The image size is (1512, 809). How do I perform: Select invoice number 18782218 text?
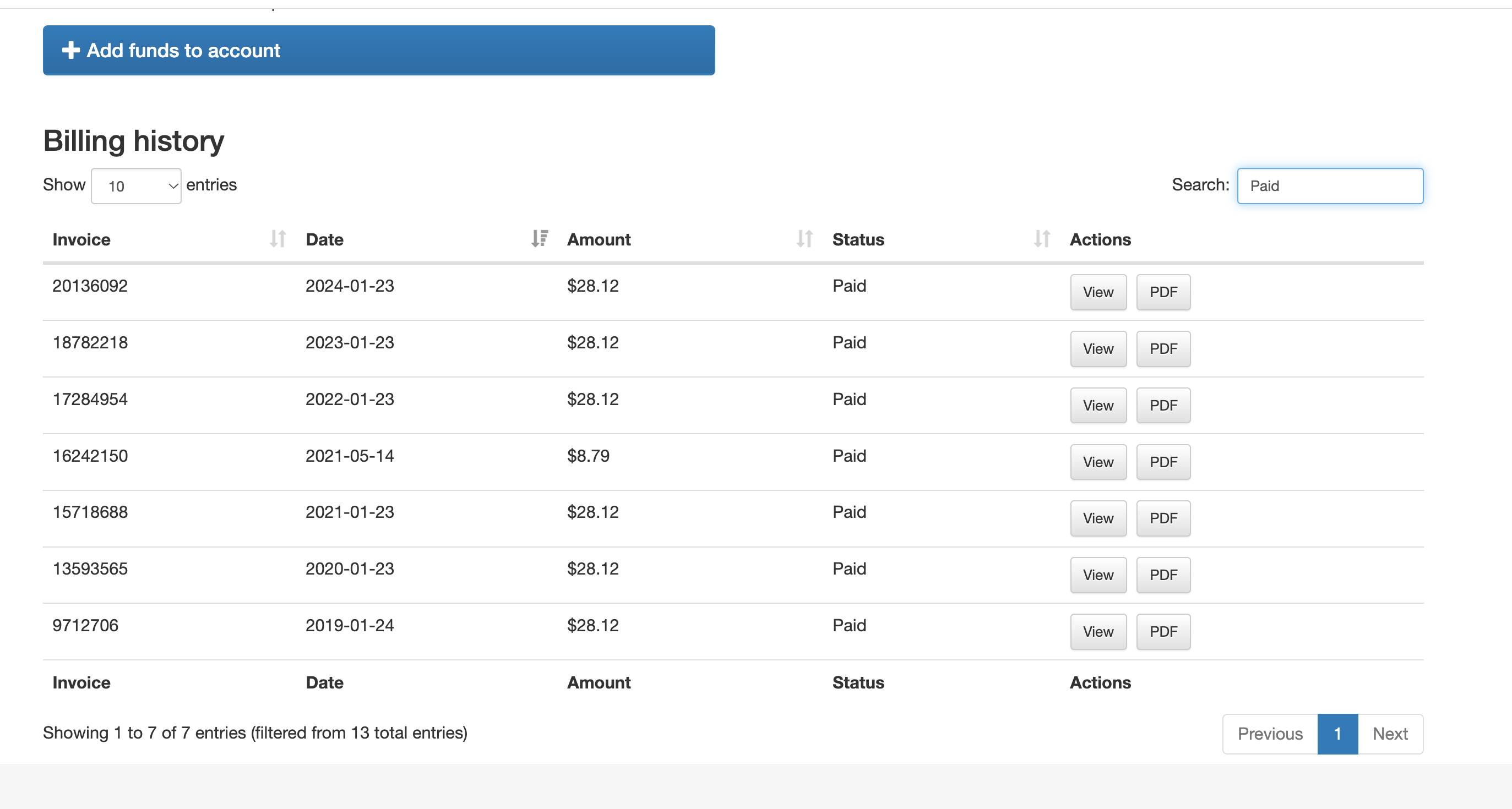click(90, 343)
